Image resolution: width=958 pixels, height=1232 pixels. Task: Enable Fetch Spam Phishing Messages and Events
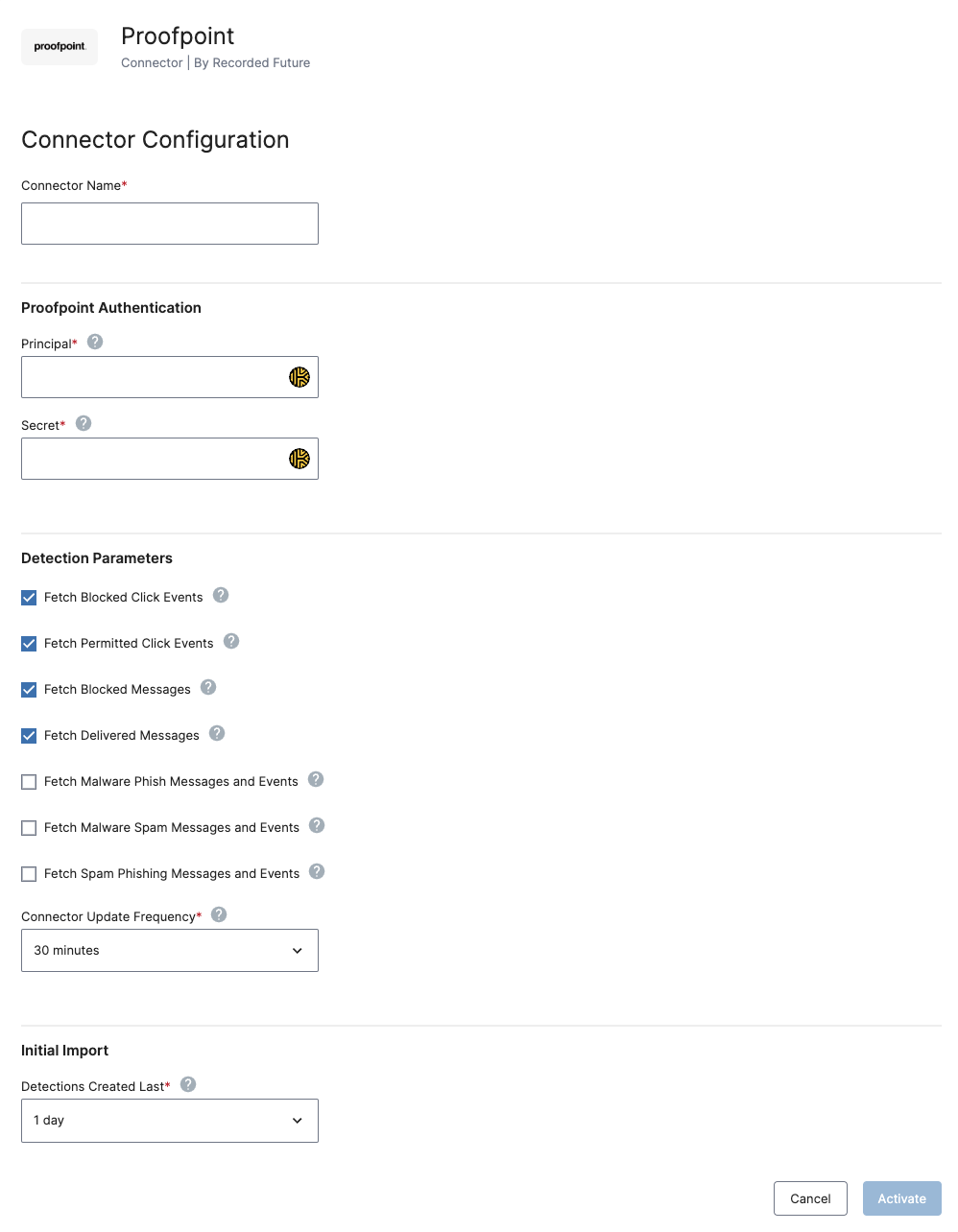(29, 874)
